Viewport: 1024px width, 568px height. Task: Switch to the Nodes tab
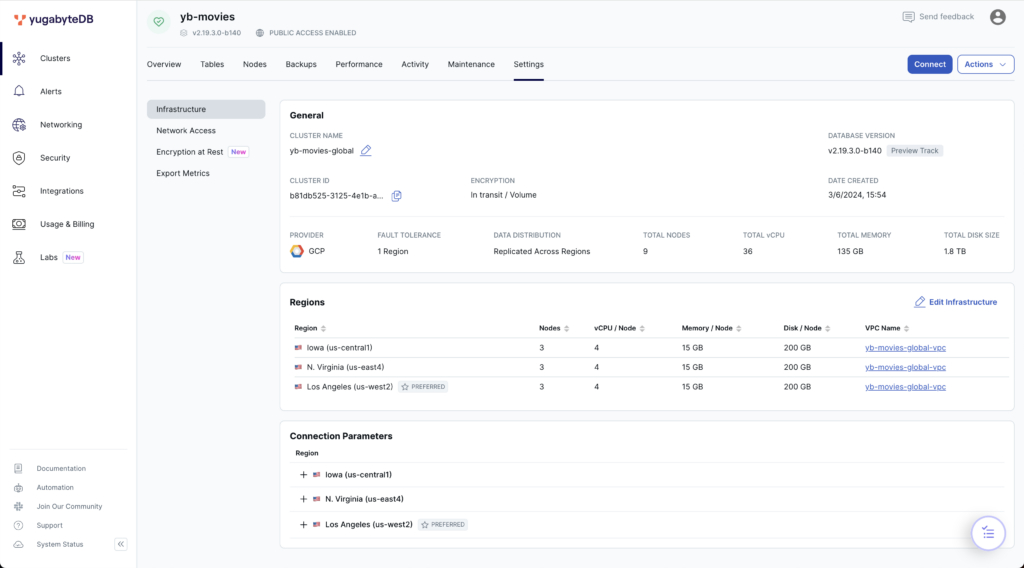coord(255,64)
